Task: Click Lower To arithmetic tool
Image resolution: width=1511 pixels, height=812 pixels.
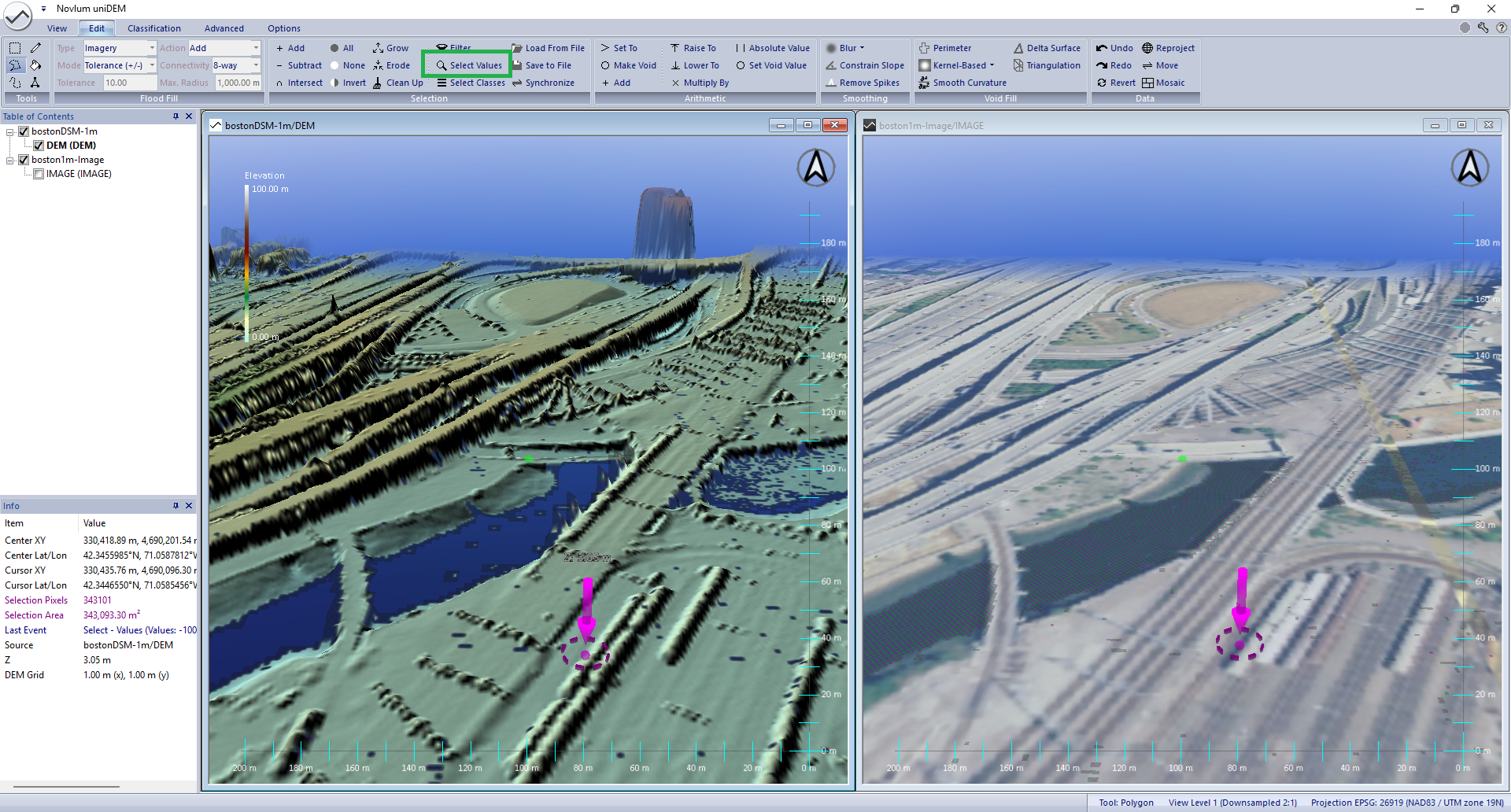Action: (x=694, y=65)
